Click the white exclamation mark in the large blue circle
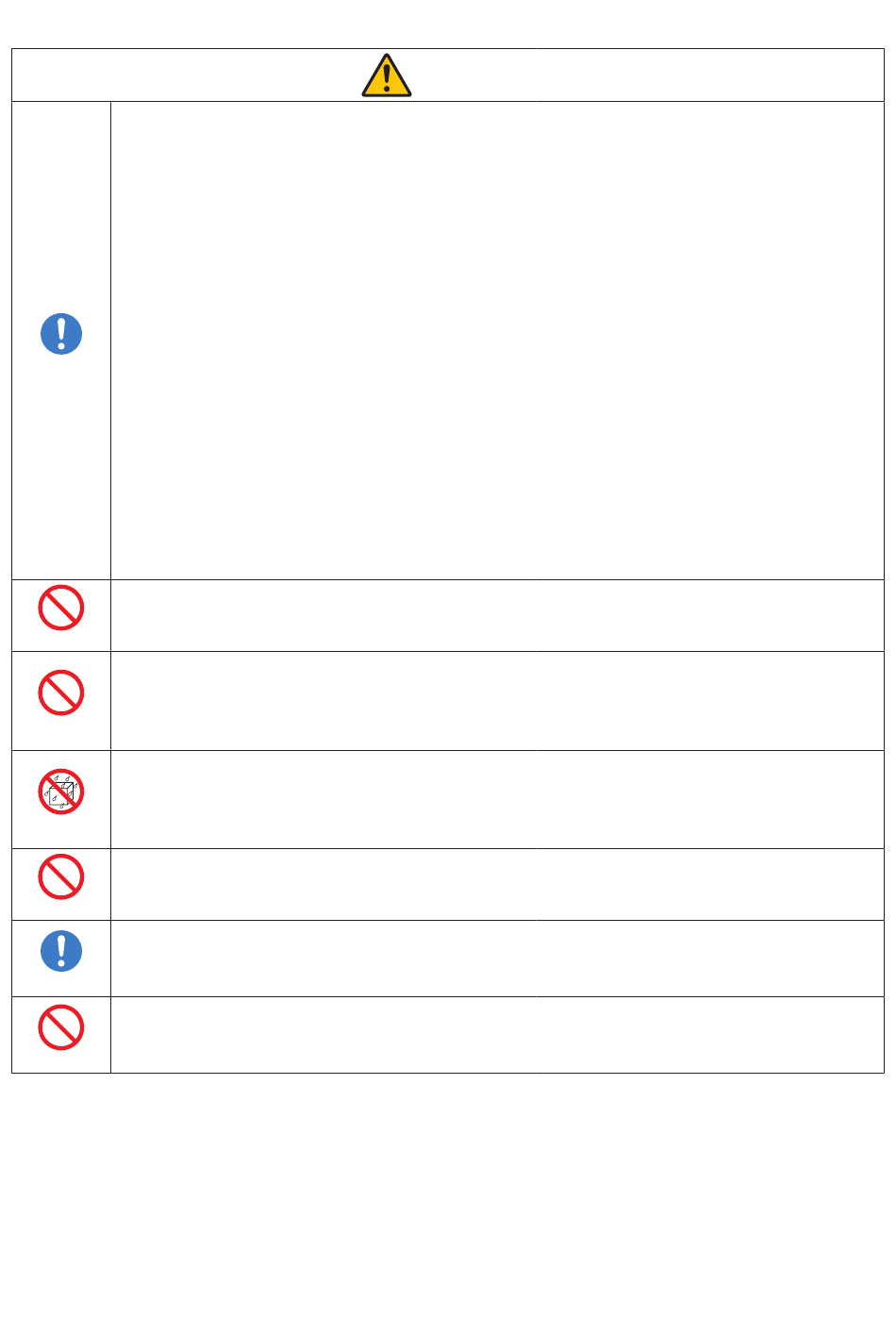896x1318 pixels. coord(61,334)
